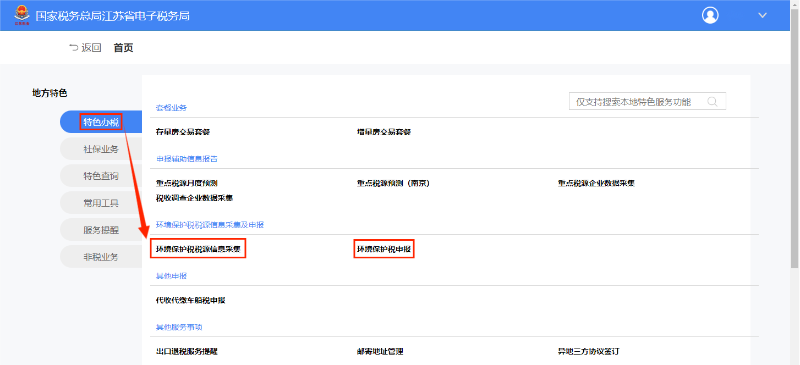Open 环境保护税税源信息采集 link
800x365 pixels.
198,249
